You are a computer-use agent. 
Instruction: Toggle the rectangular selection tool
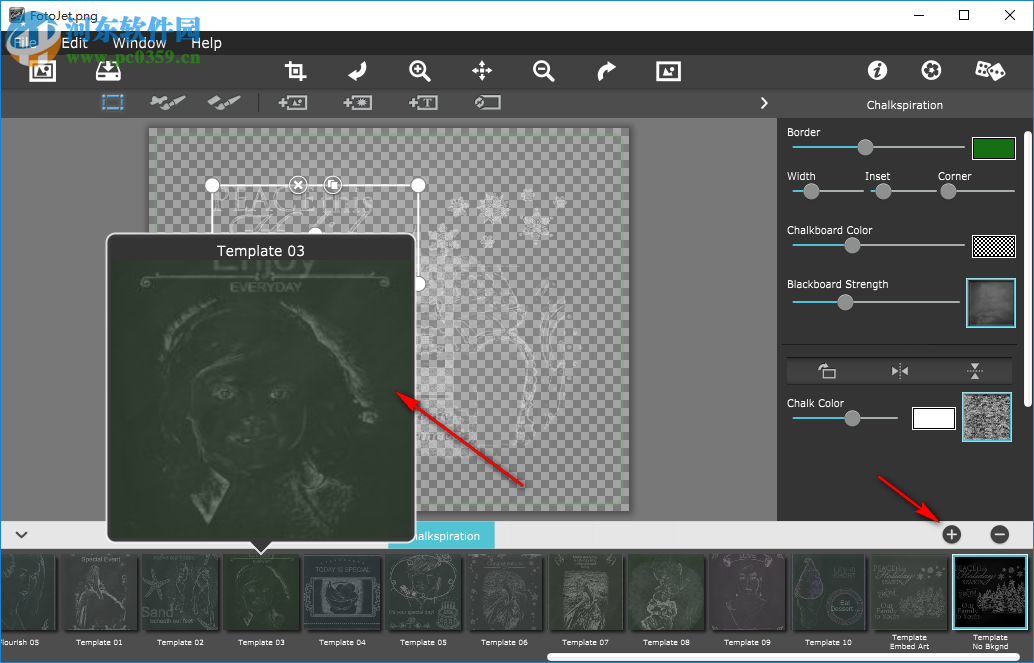(112, 102)
